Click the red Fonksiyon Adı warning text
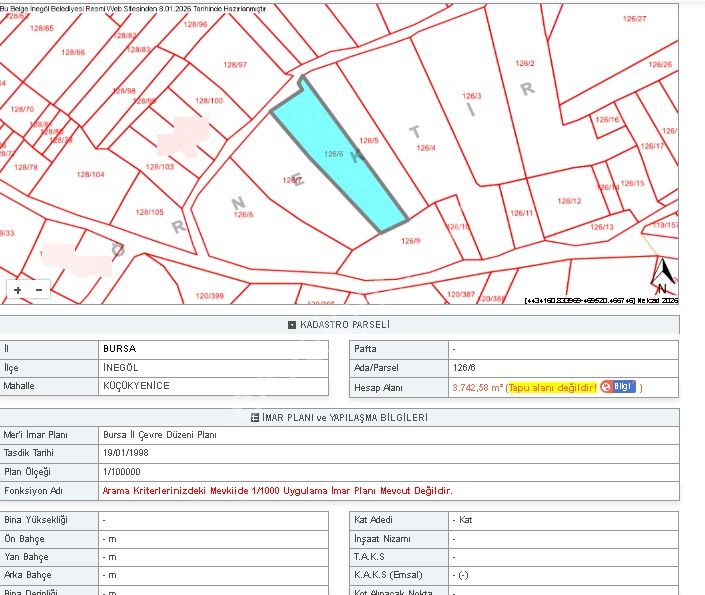705x595 pixels. click(x=277, y=491)
